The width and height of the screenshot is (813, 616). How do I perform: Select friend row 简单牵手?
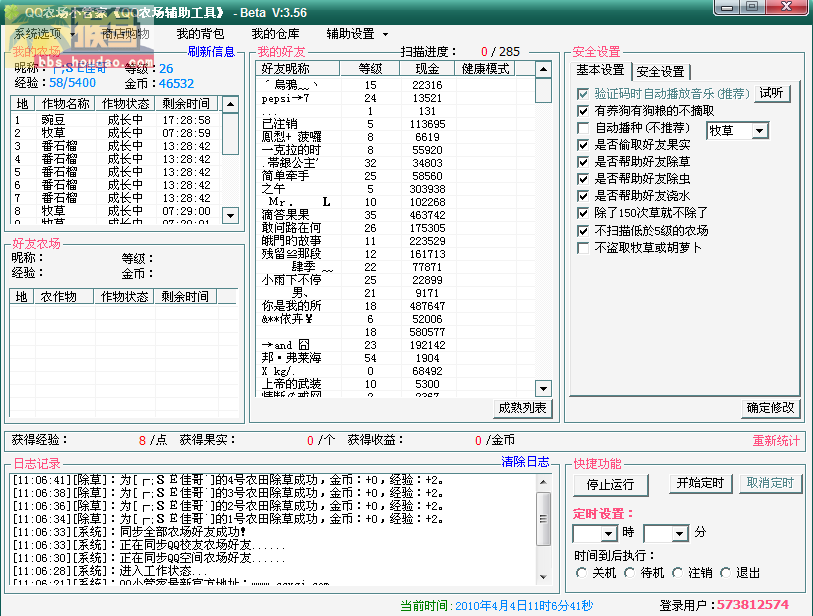[x=395, y=176]
